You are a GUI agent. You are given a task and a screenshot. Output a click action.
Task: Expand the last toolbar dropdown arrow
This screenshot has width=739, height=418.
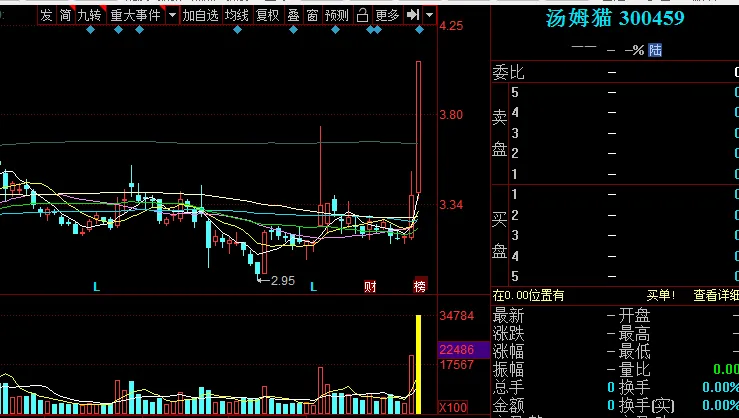pos(429,15)
